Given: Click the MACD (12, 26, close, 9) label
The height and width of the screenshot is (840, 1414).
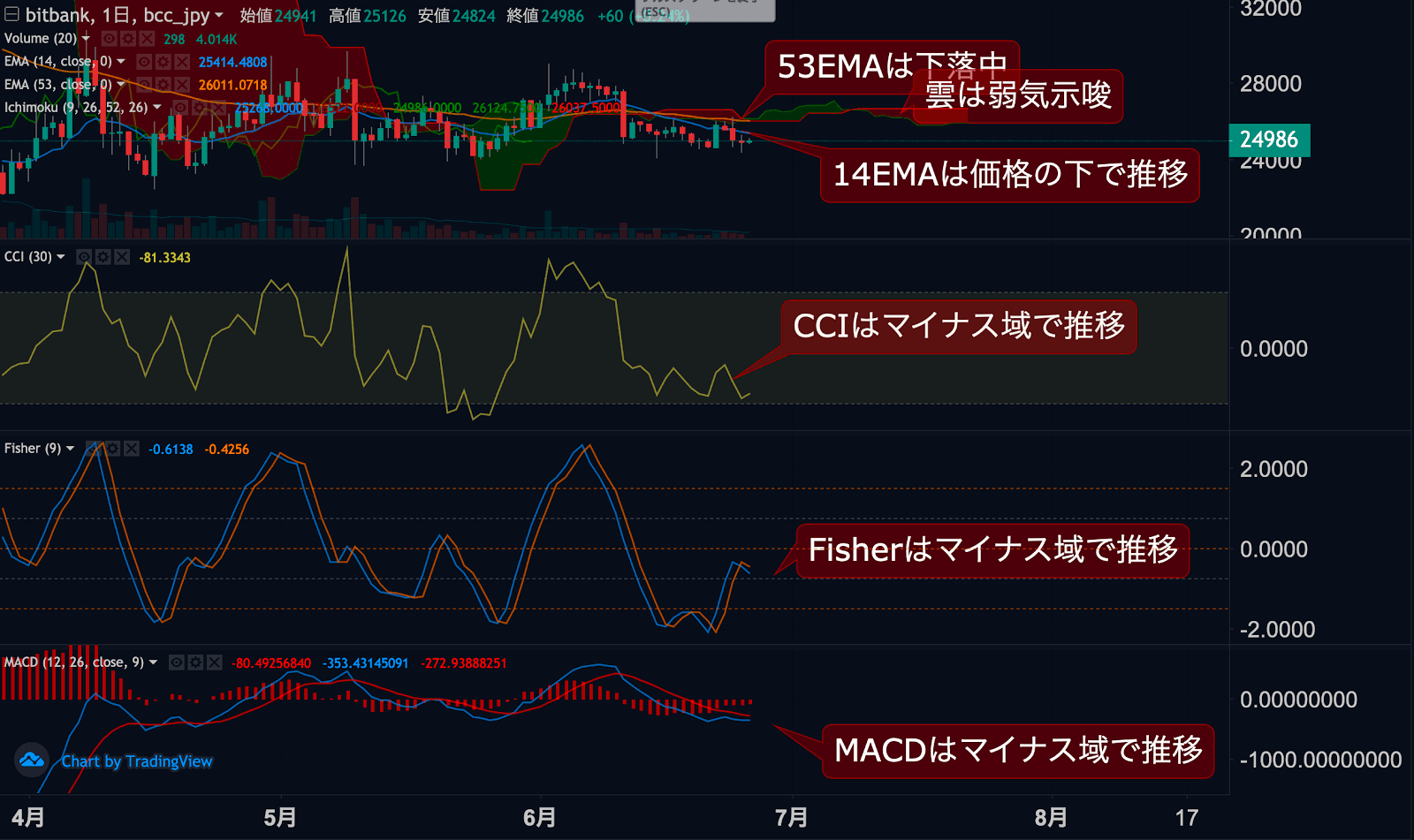Looking at the screenshot, I should pos(73,662).
